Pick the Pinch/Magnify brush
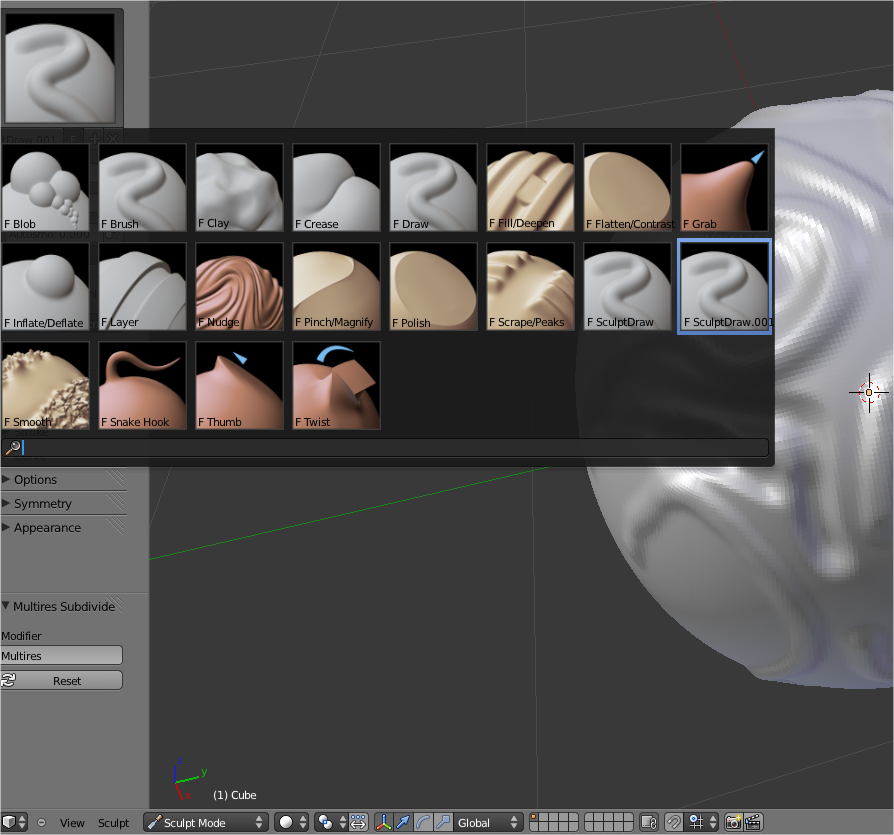 pyautogui.click(x=336, y=287)
